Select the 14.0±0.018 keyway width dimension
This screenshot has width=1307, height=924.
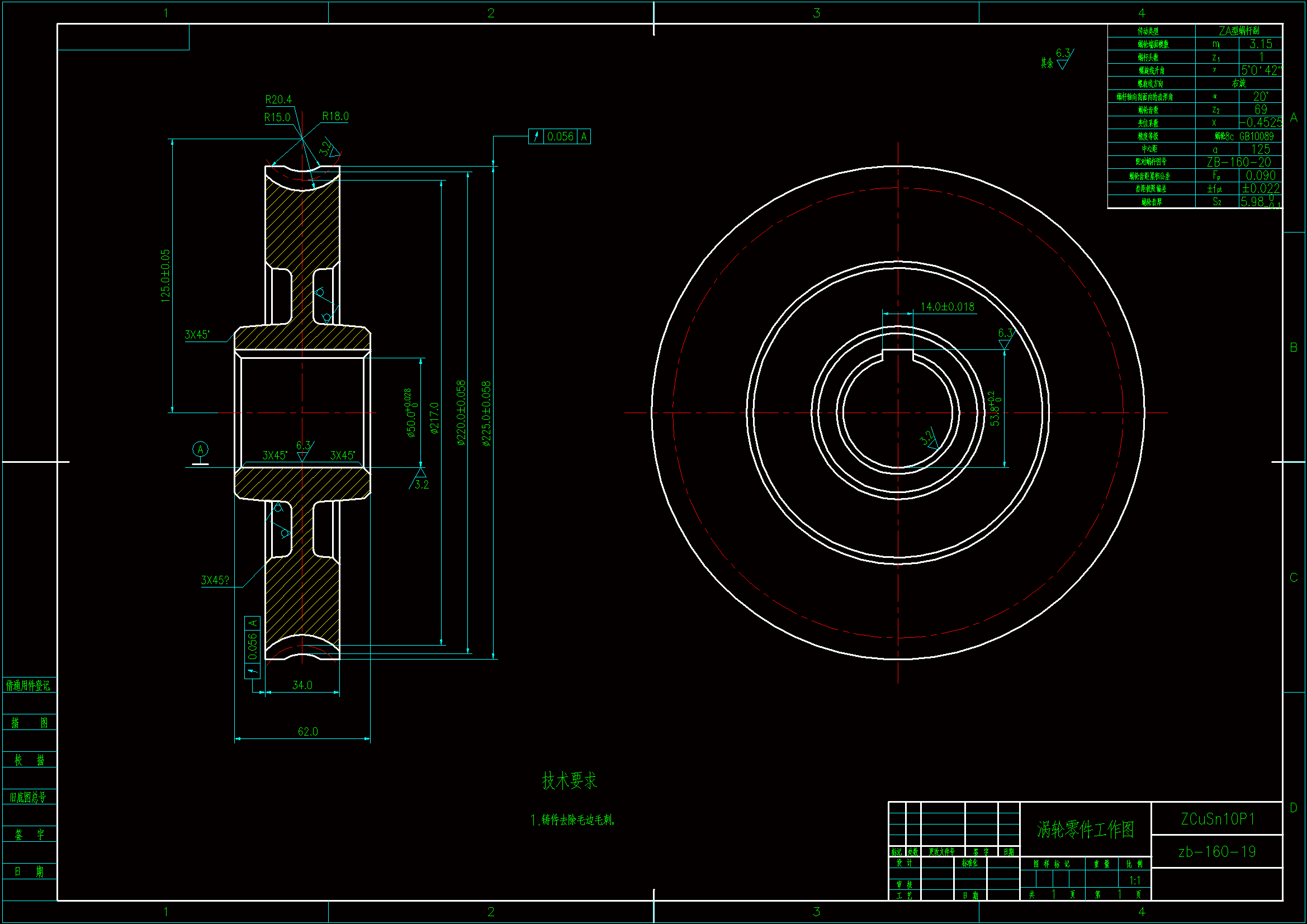[947, 307]
